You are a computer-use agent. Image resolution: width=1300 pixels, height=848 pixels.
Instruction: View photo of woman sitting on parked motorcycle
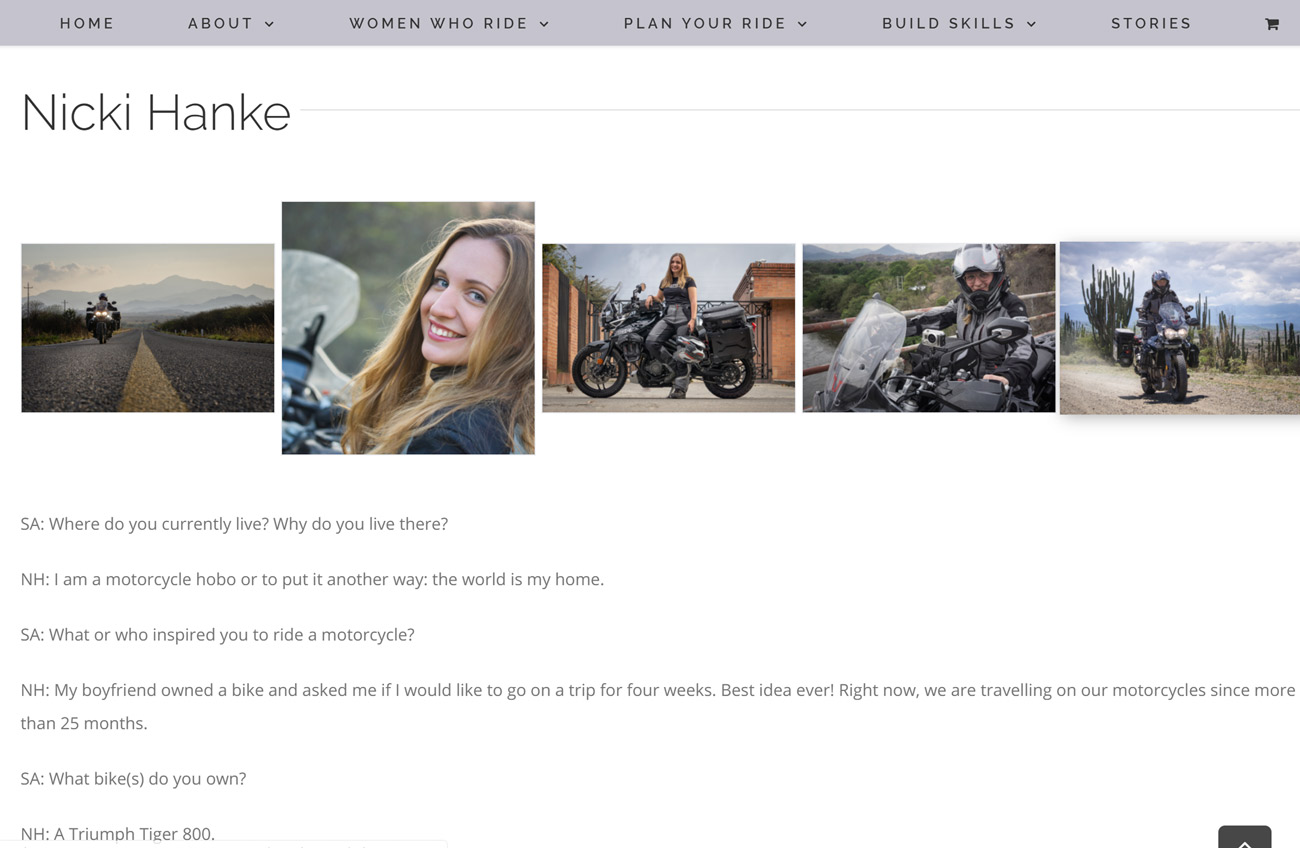tap(668, 328)
